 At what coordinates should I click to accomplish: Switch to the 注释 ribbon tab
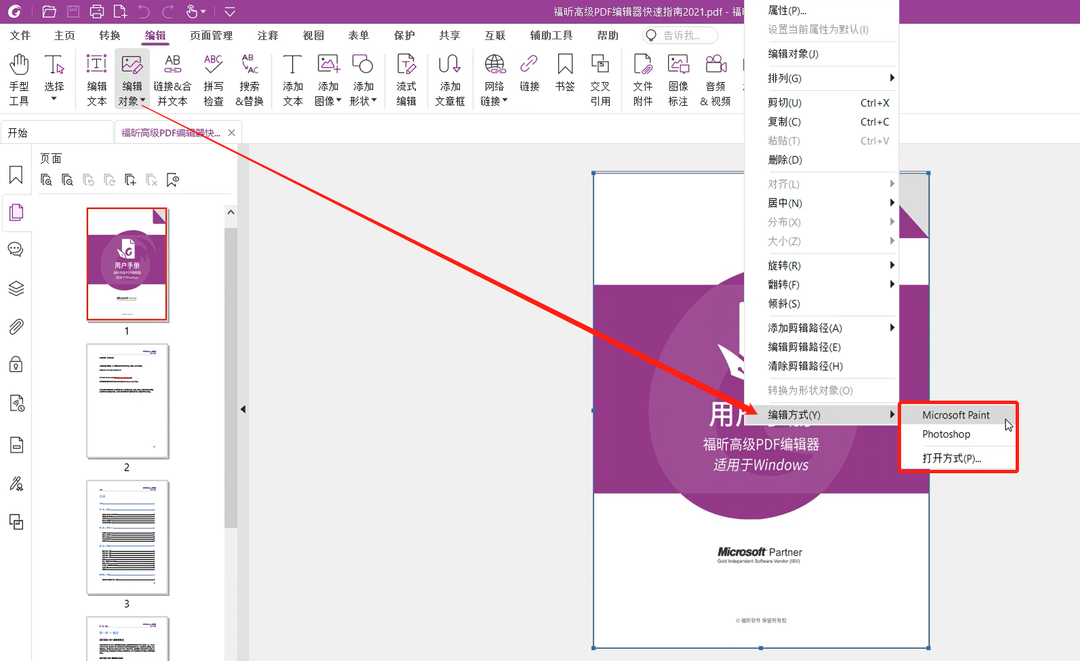(267, 35)
